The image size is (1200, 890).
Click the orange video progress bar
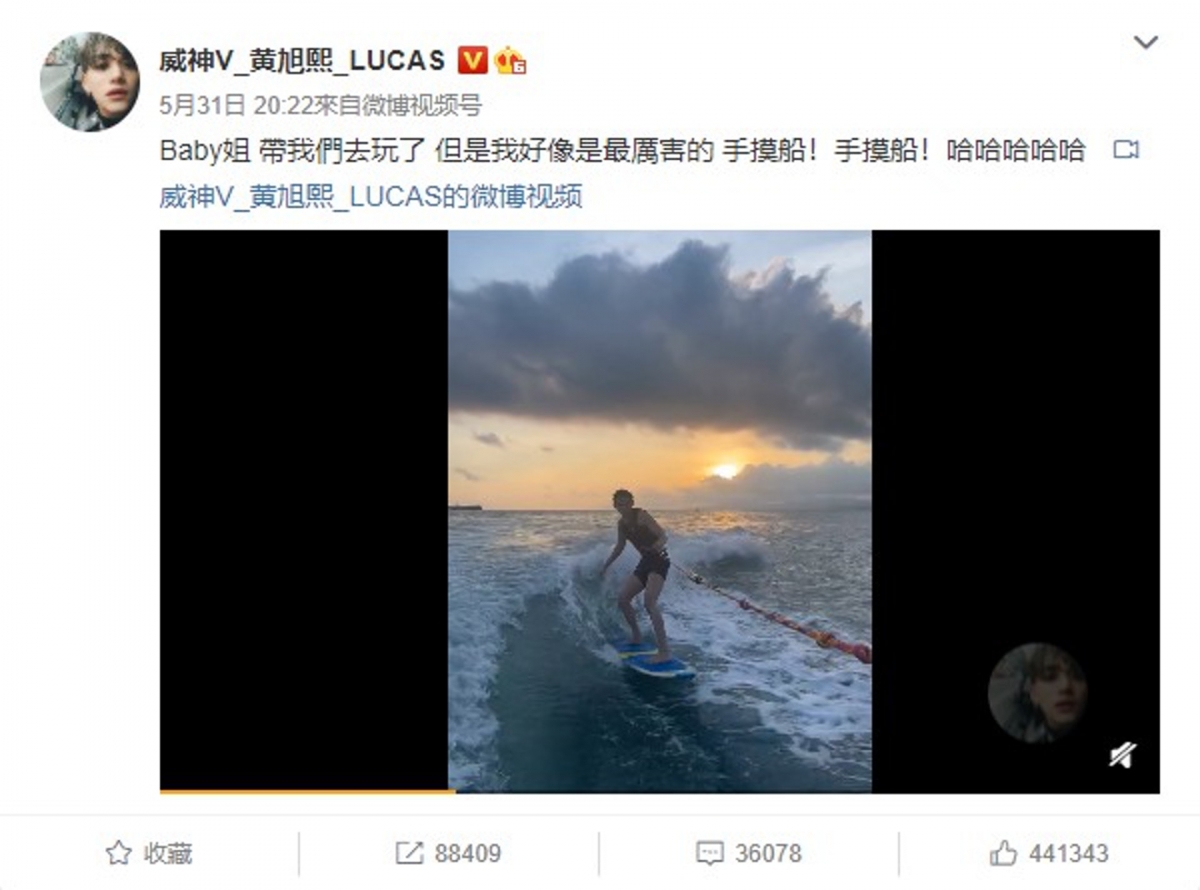point(307,791)
